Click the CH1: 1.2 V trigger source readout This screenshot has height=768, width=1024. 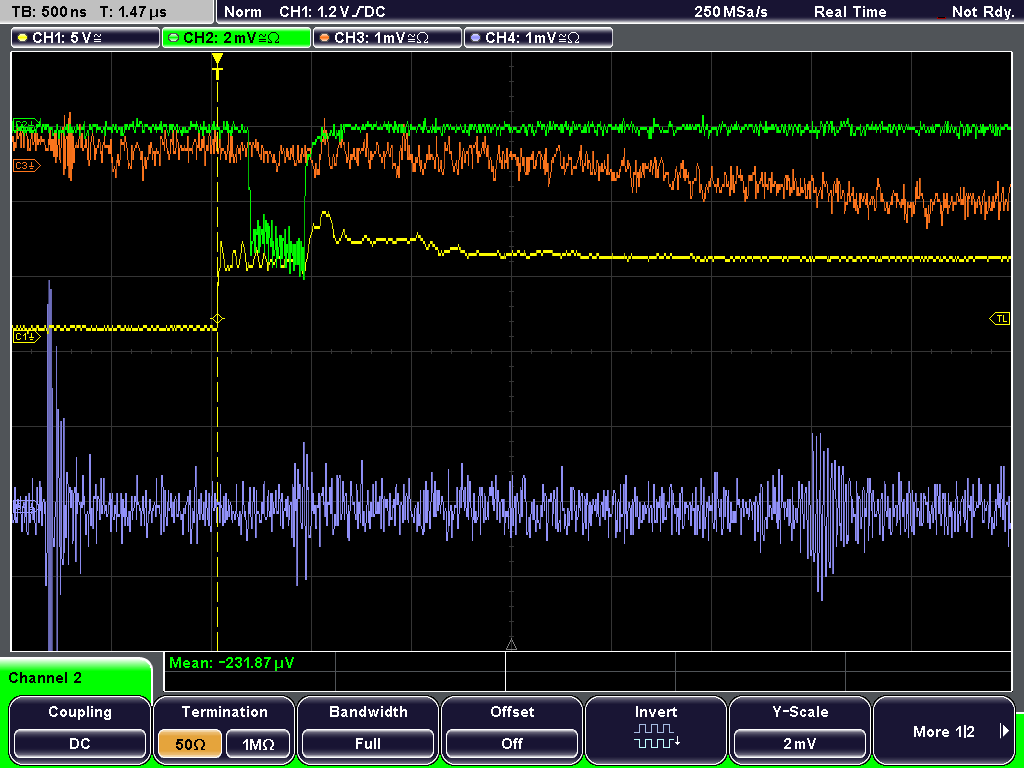332,12
